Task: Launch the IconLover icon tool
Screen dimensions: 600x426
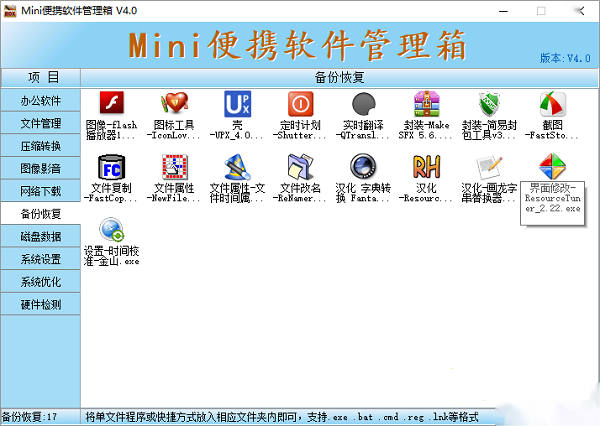Action: [x=174, y=104]
